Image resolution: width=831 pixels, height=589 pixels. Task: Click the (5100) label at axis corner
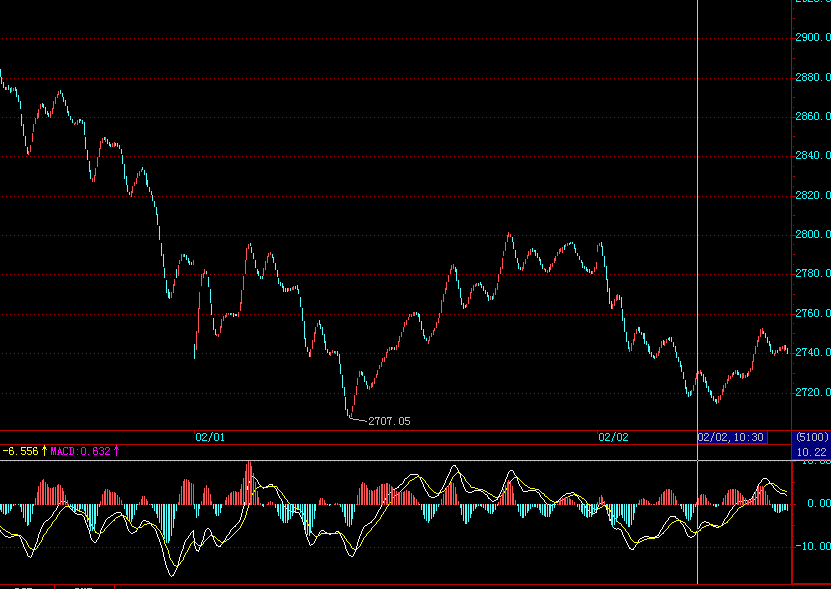click(x=811, y=437)
